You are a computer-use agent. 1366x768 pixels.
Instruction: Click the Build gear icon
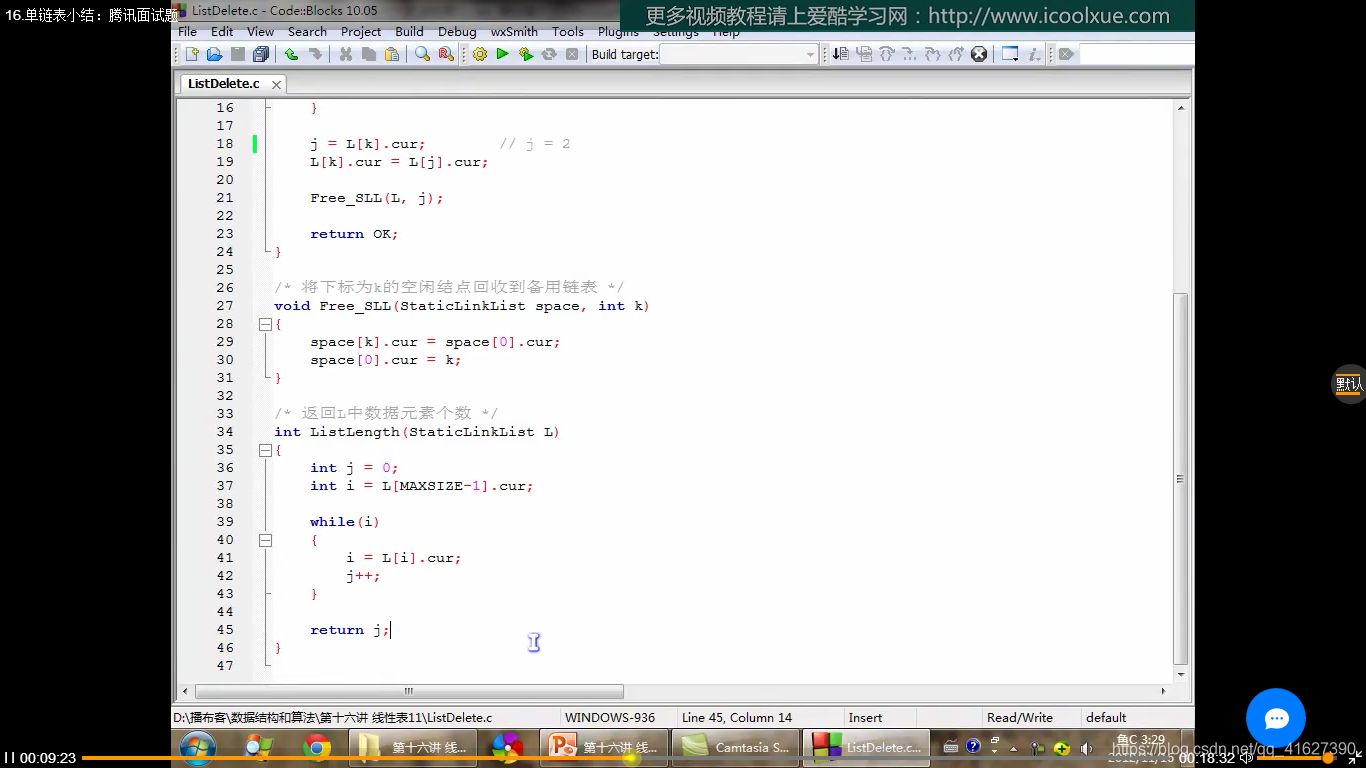click(479, 54)
